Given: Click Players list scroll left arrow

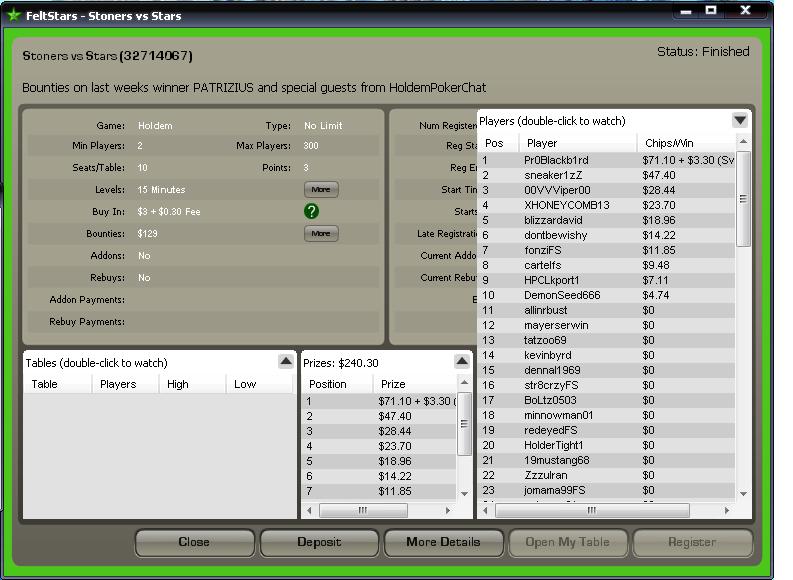Looking at the screenshot, I should point(486,511).
